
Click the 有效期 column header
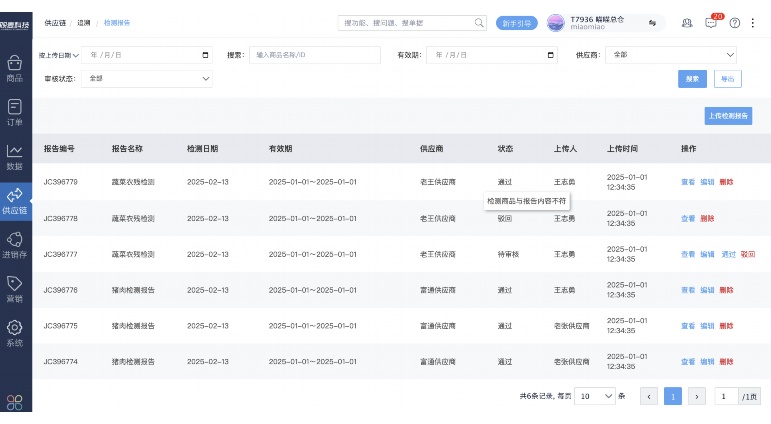(x=280, y=149)
